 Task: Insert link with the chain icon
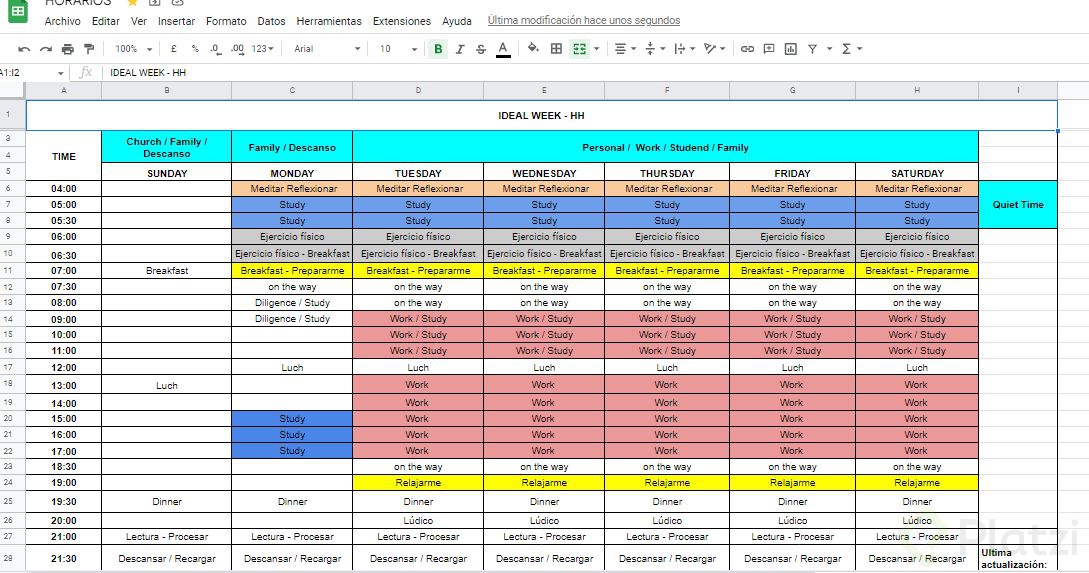pyautogui.click(x=747, y=49)
